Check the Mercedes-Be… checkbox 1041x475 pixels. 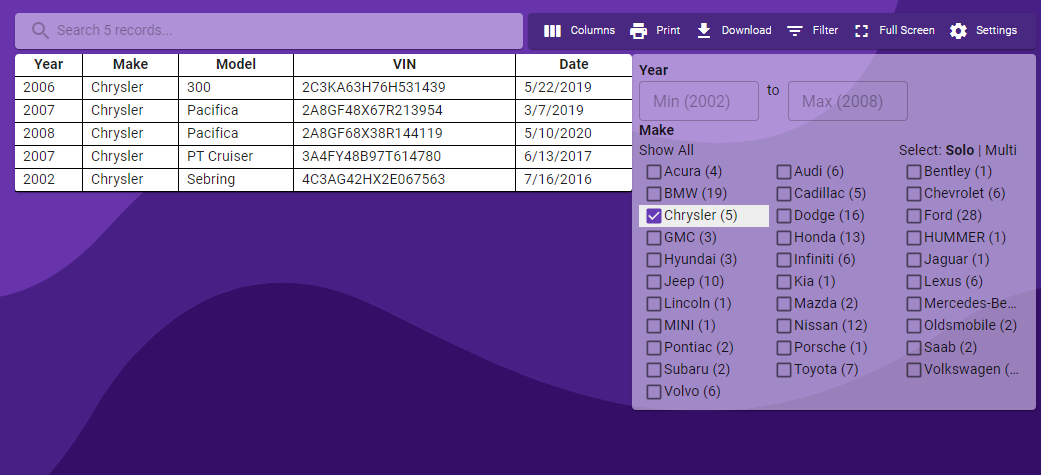point(914,304)
